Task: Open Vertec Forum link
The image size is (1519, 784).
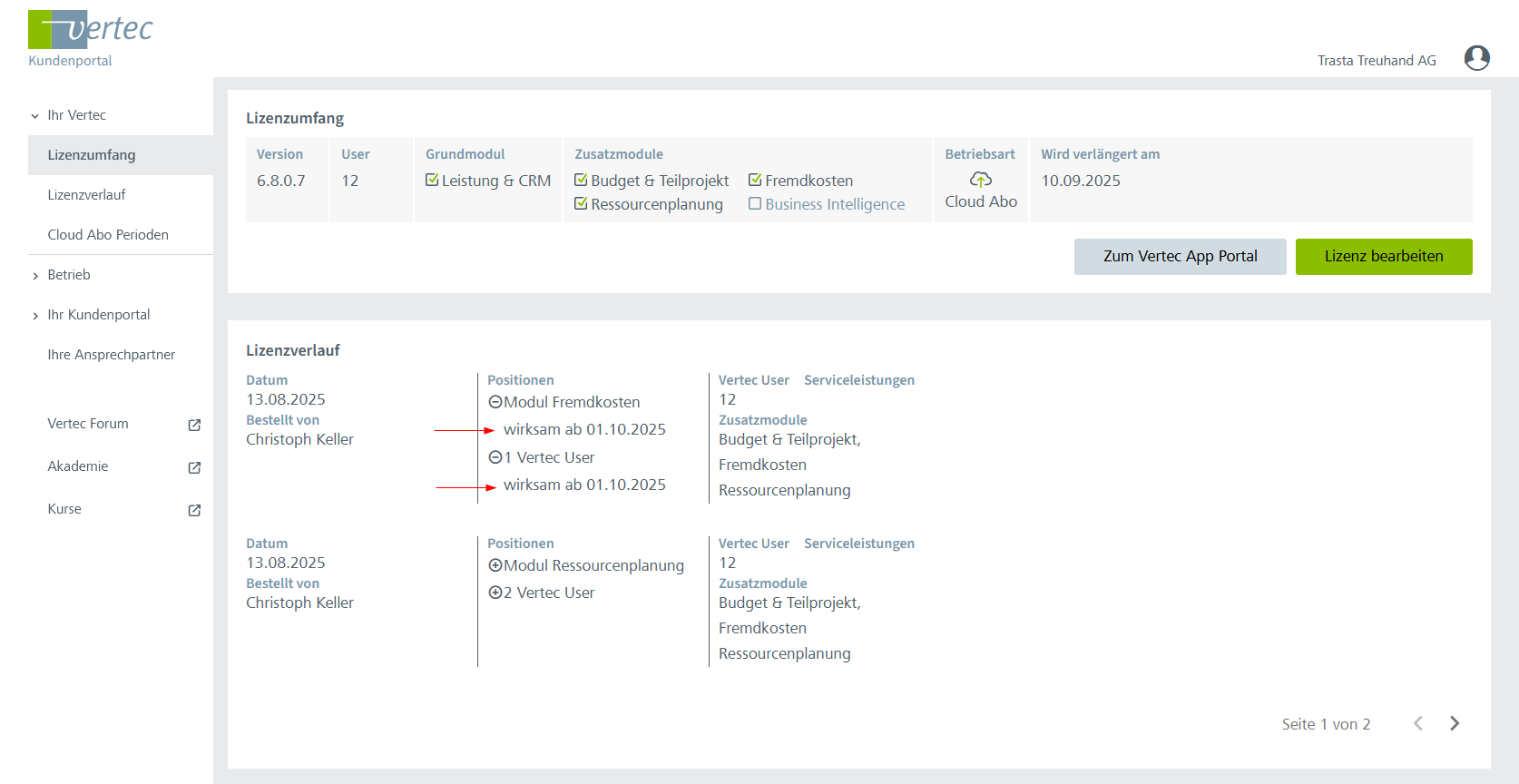Action: [x=88, y=424]
